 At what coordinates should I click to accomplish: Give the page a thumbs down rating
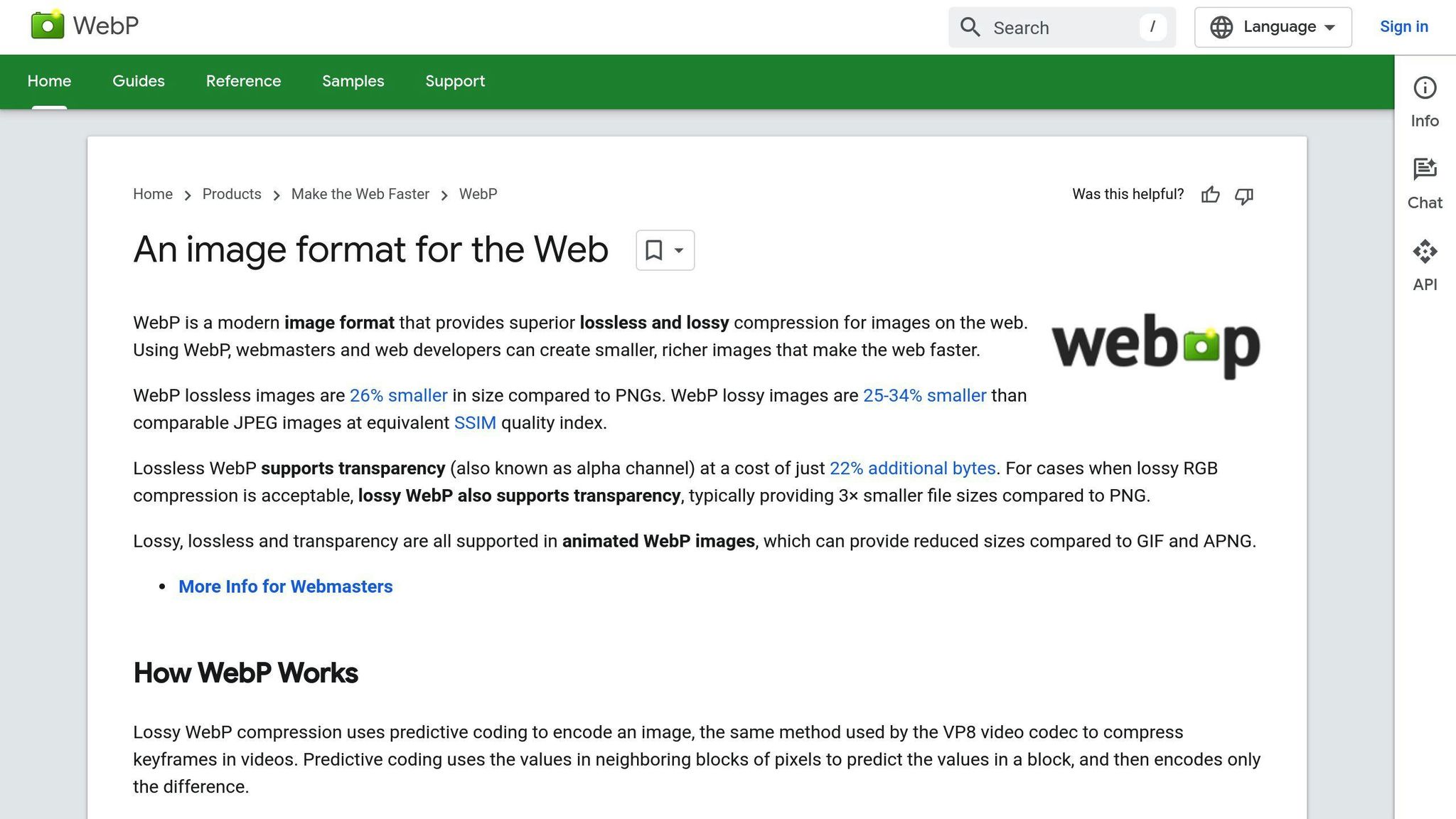[1244, 196]
